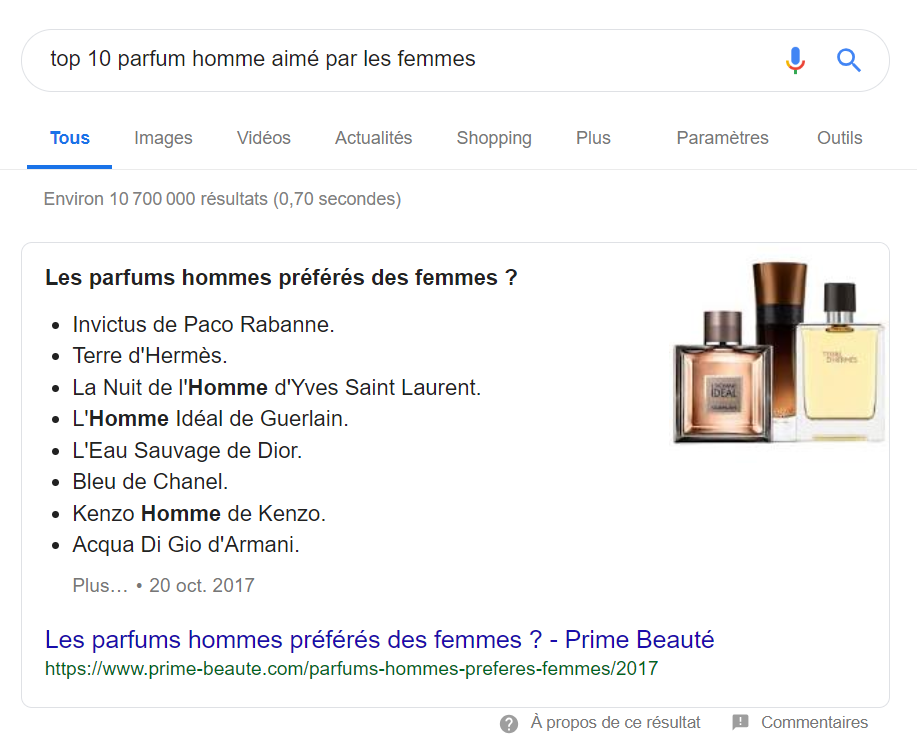
Task: Click the green prime-beaute.com URL
Action: tap(351, 668)
